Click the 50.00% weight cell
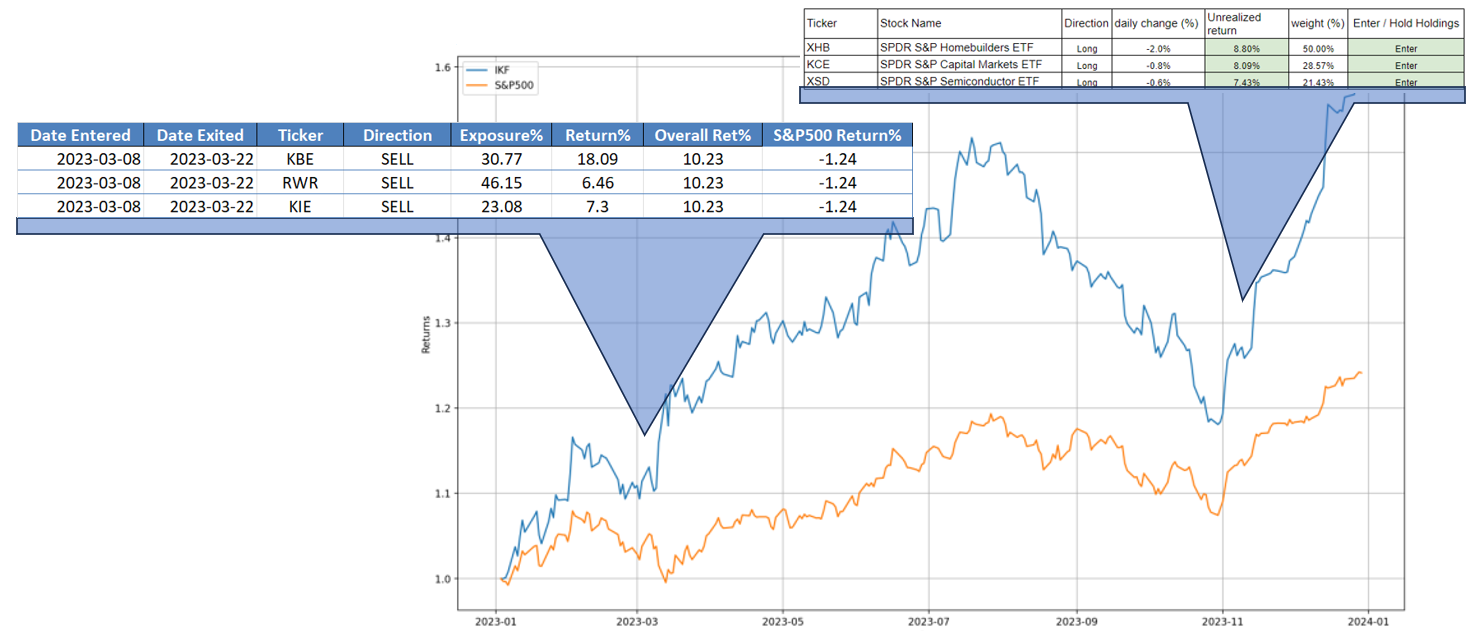 click(1318, 47)
